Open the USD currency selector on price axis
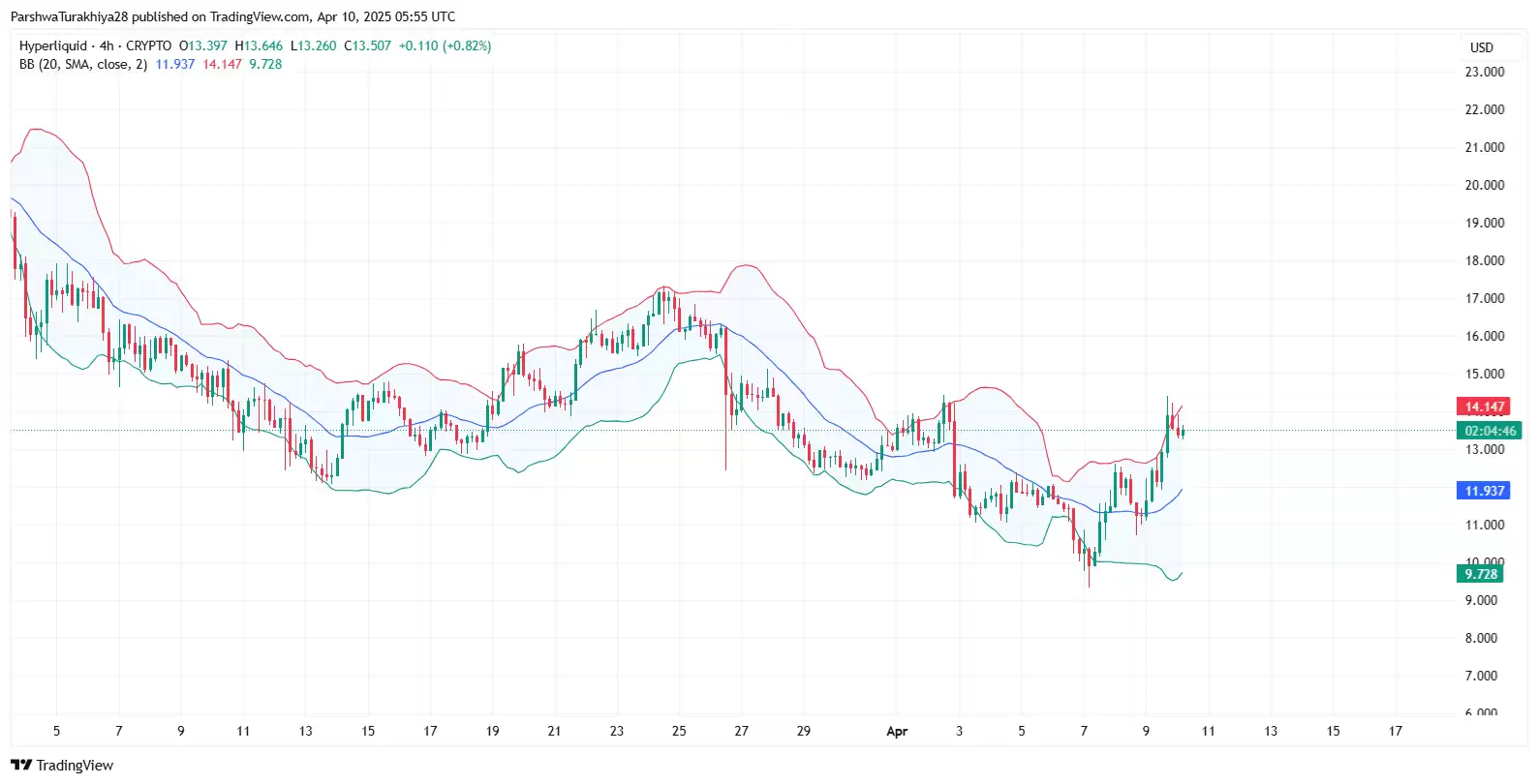The image size is (1538, 784). point(1481,47)
